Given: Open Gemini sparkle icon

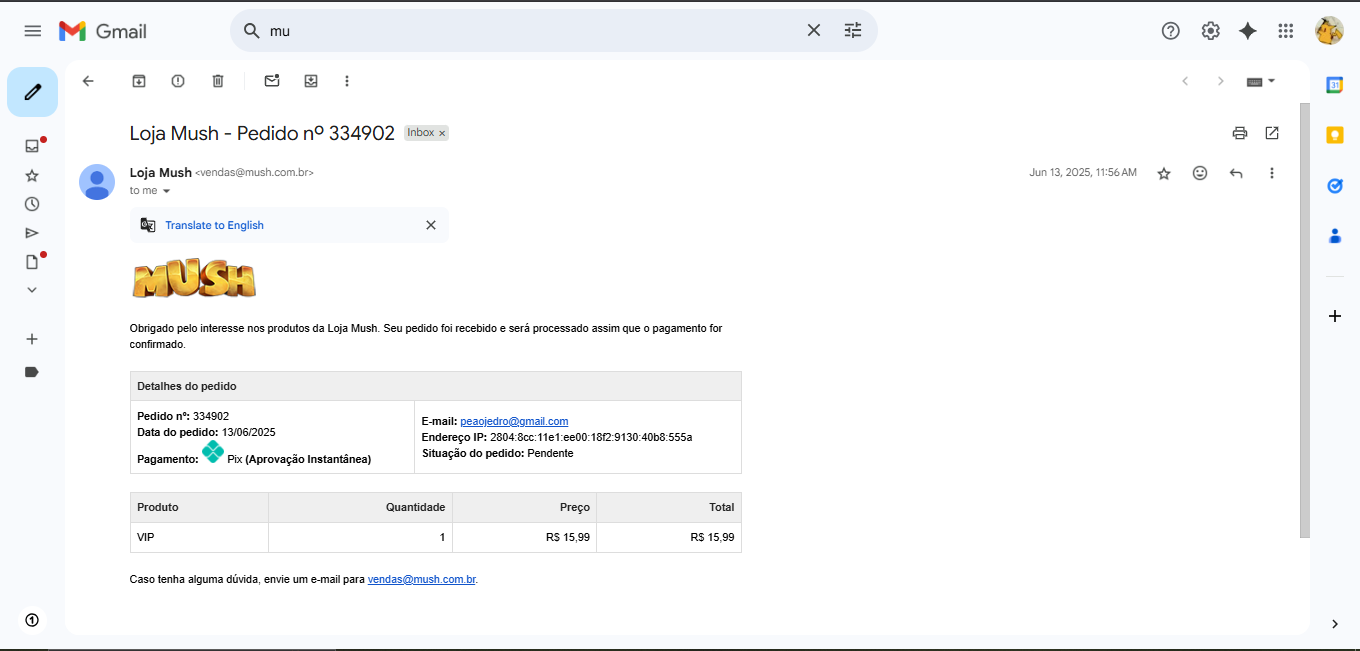Looking at the screenshot, I should click(x=1248, y=31).
